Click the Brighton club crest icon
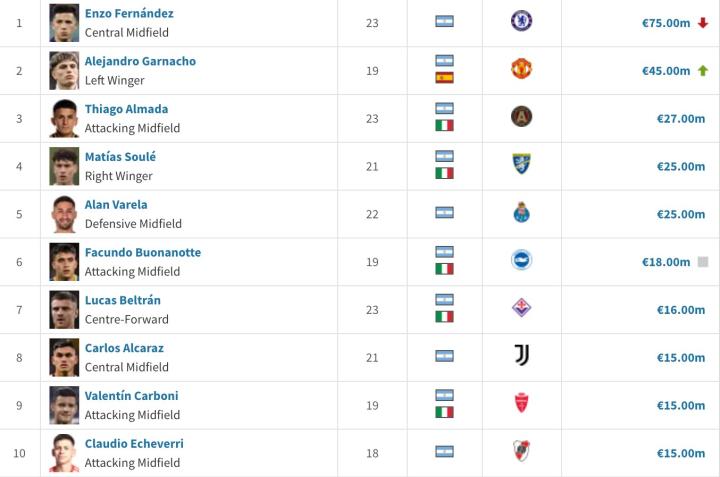 521,261
